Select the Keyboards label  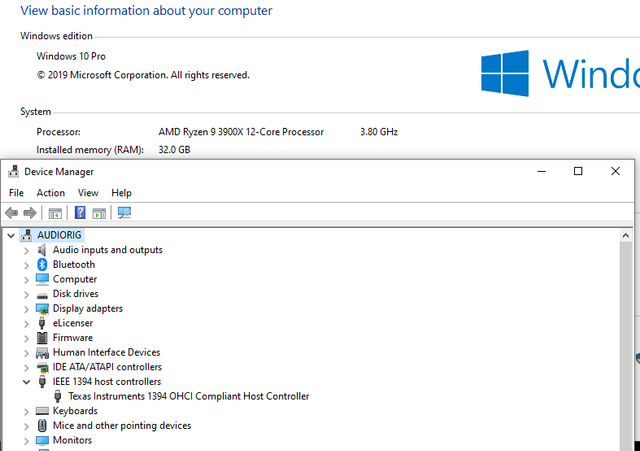(x=75, y=411)
